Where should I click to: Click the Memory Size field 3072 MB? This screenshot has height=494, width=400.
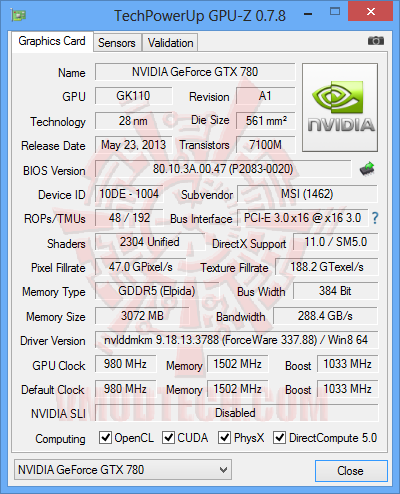pos(142,316)
